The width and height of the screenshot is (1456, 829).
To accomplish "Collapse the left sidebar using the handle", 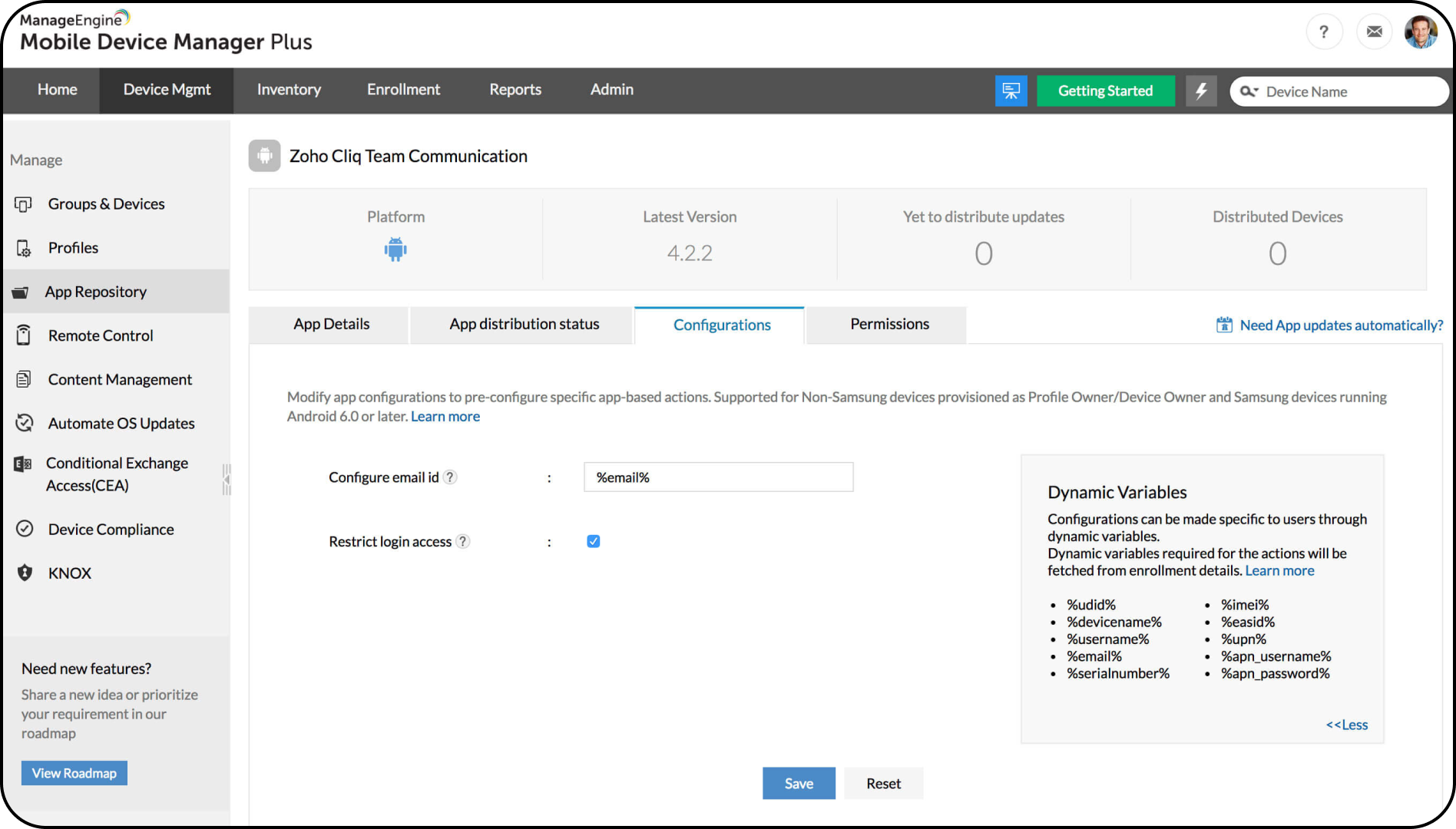I will tap(226, 479).
